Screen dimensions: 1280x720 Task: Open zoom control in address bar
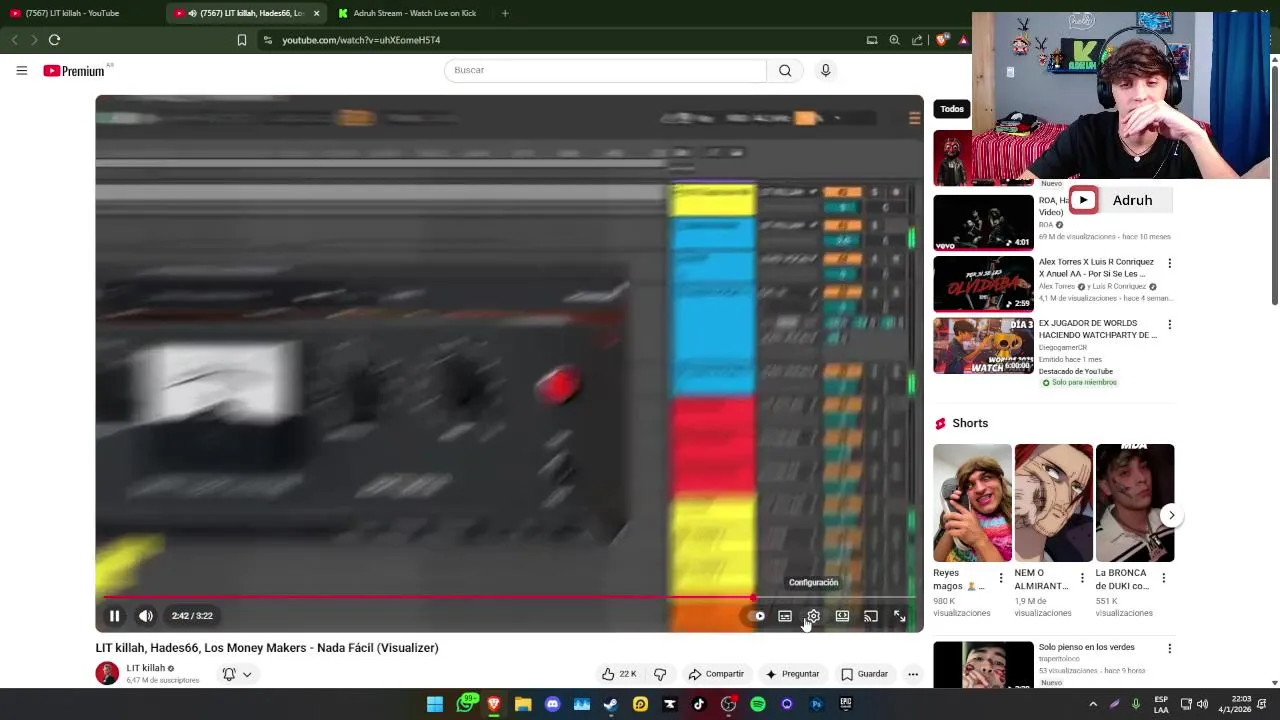(894, 40)
